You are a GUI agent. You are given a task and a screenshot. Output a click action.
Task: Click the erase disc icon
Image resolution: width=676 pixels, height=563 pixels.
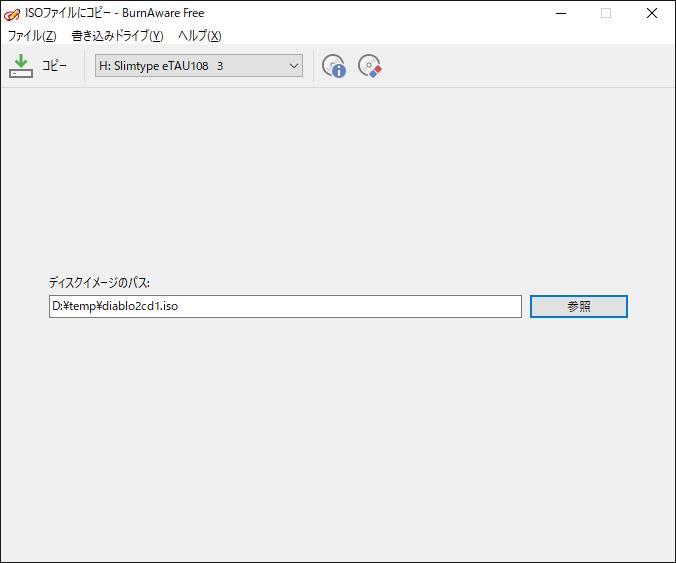tap(370, 66)
